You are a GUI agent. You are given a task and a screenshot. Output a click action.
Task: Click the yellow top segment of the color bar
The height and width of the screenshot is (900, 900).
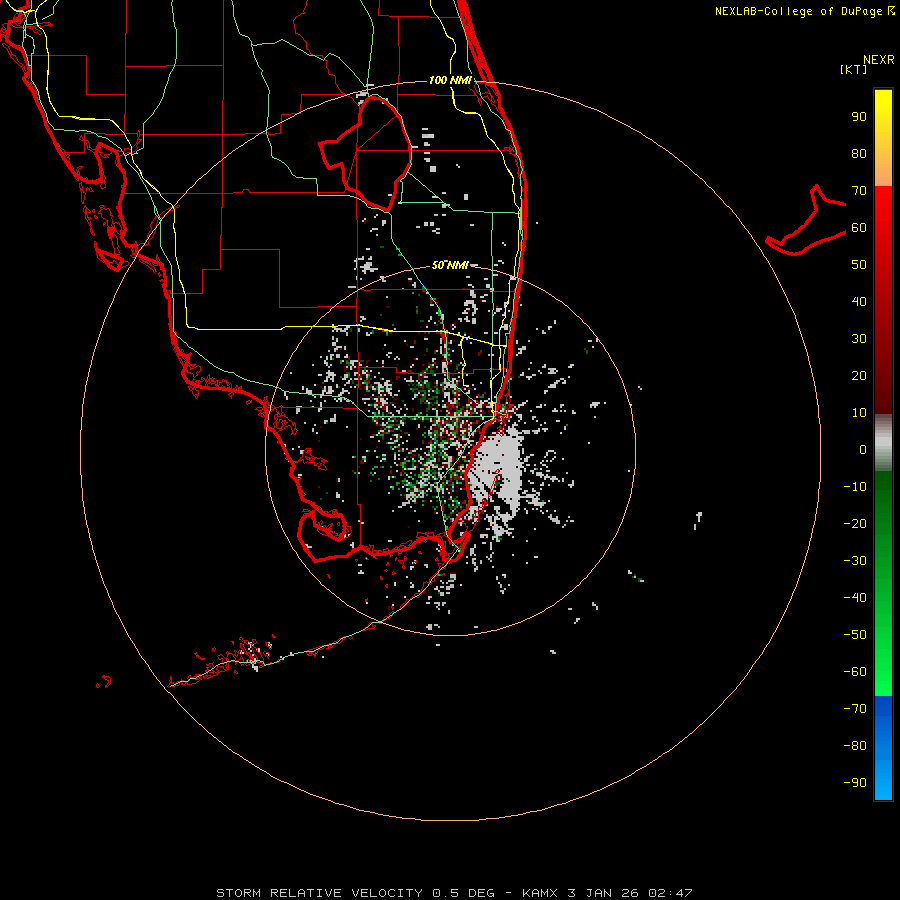tap(883, 138)
